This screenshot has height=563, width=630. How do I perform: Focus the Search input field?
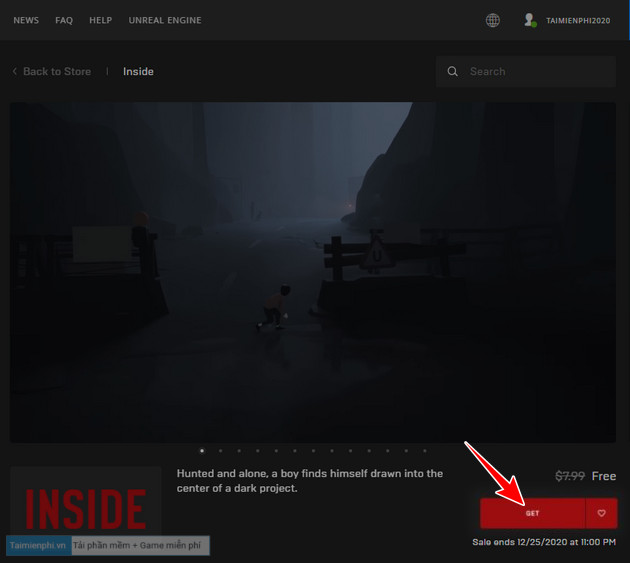526,72
